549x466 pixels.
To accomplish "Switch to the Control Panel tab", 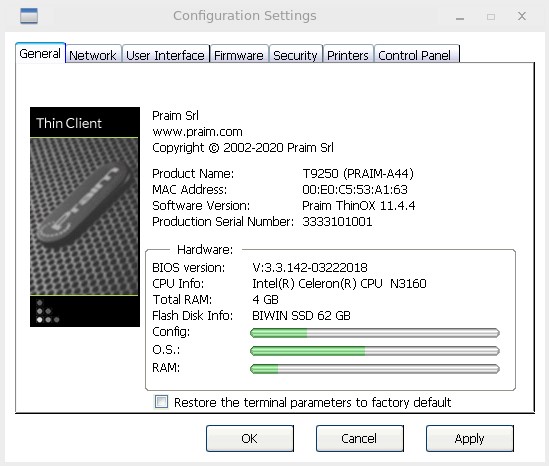I will click(x=416, y=55).
